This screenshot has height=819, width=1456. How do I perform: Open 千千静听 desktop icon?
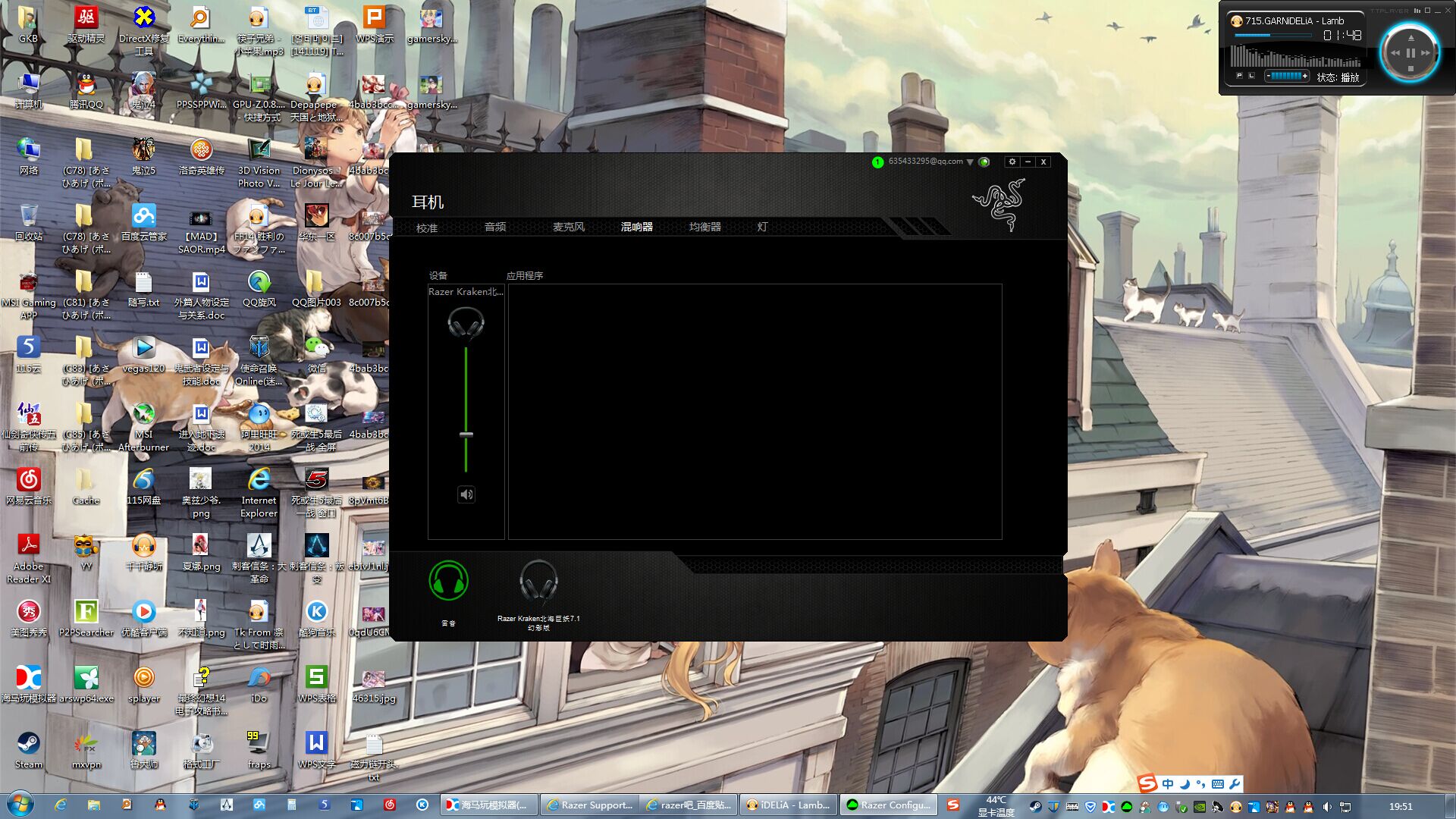pyautogui.click(x=144, y=551)
